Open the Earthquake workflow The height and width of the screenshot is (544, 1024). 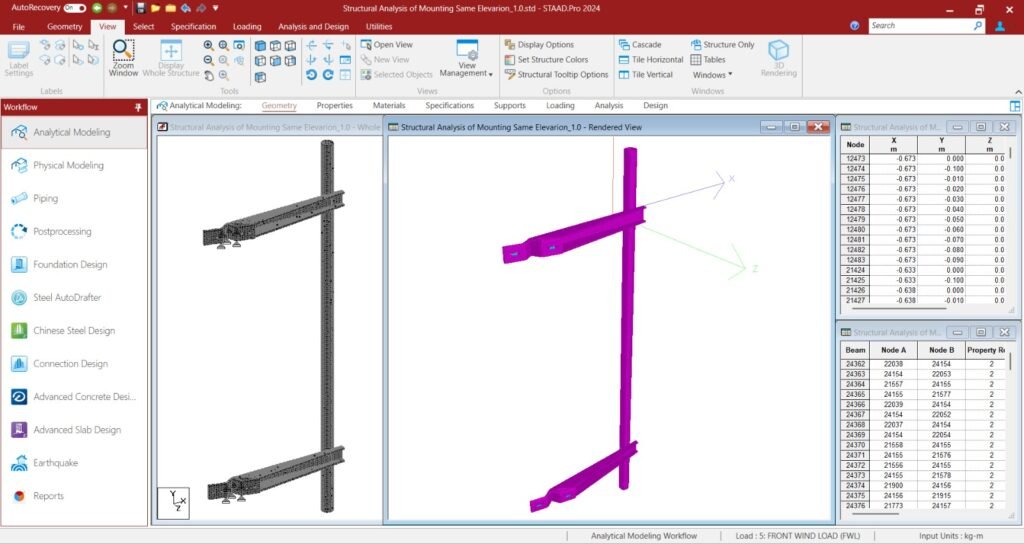pyautogui.click(x=55, y=463)
